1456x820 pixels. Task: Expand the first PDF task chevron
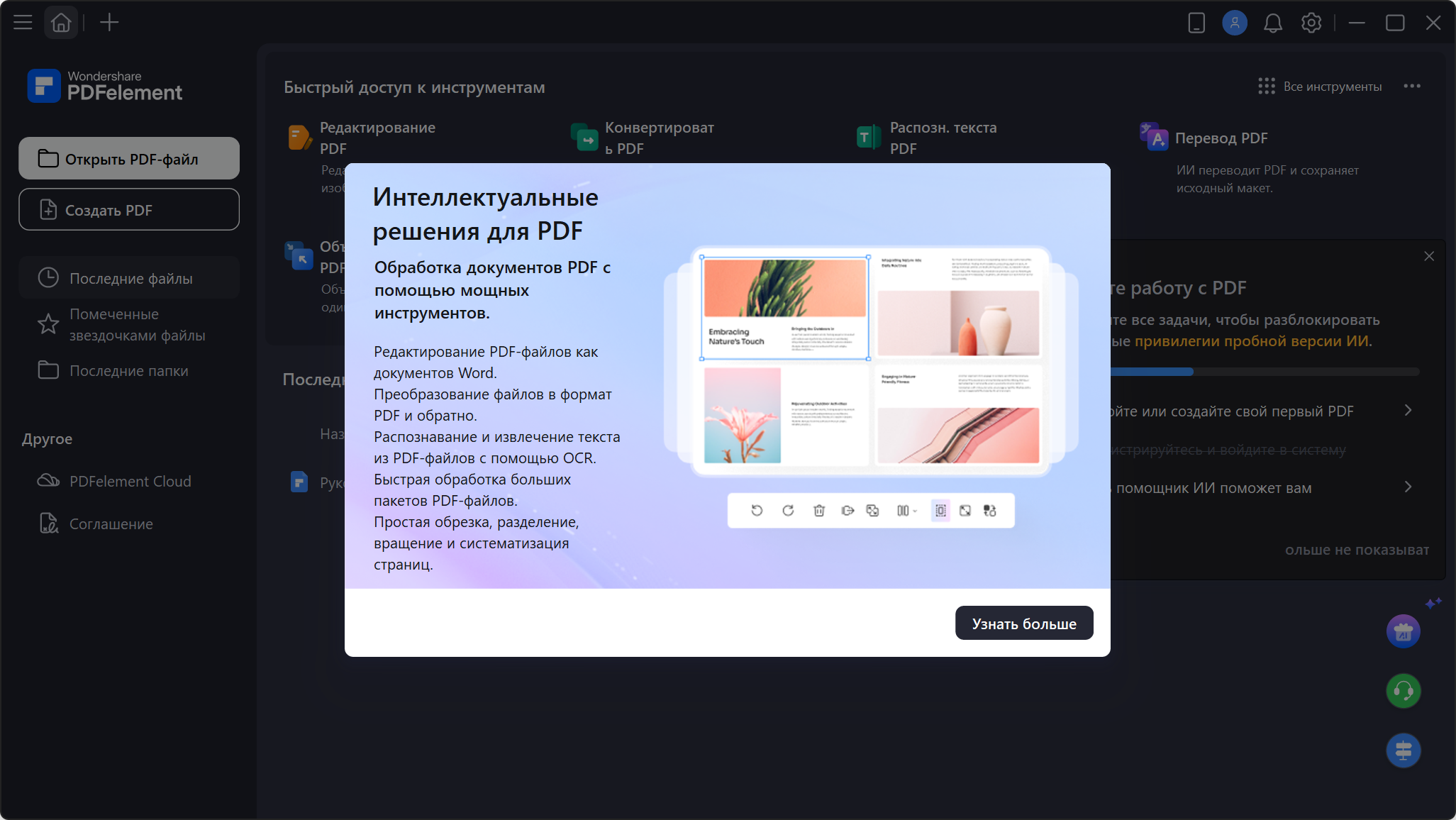[x=1408, y=411]
